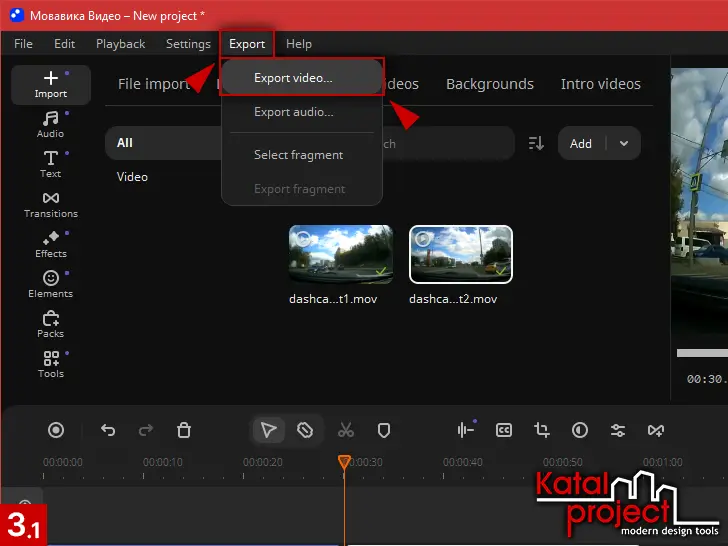Open the Effects panel
728x546 pixels.
click(50, 244)
